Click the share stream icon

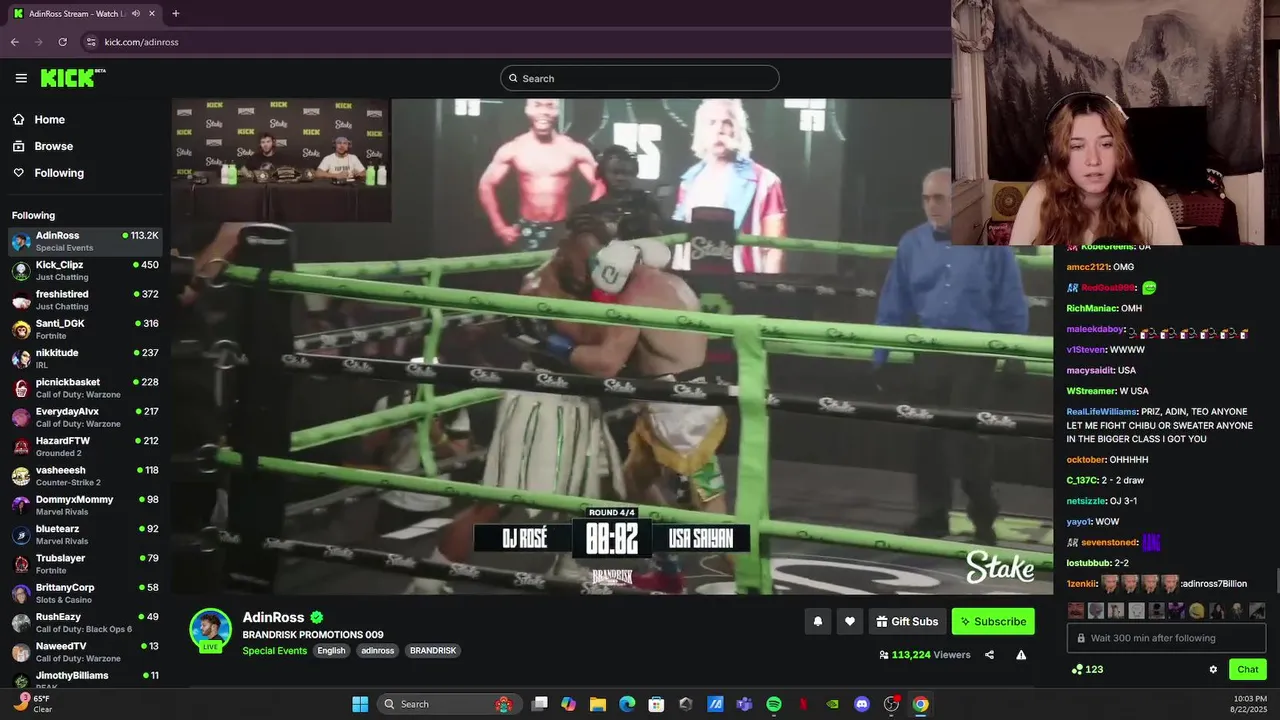(x=989, y=655)
